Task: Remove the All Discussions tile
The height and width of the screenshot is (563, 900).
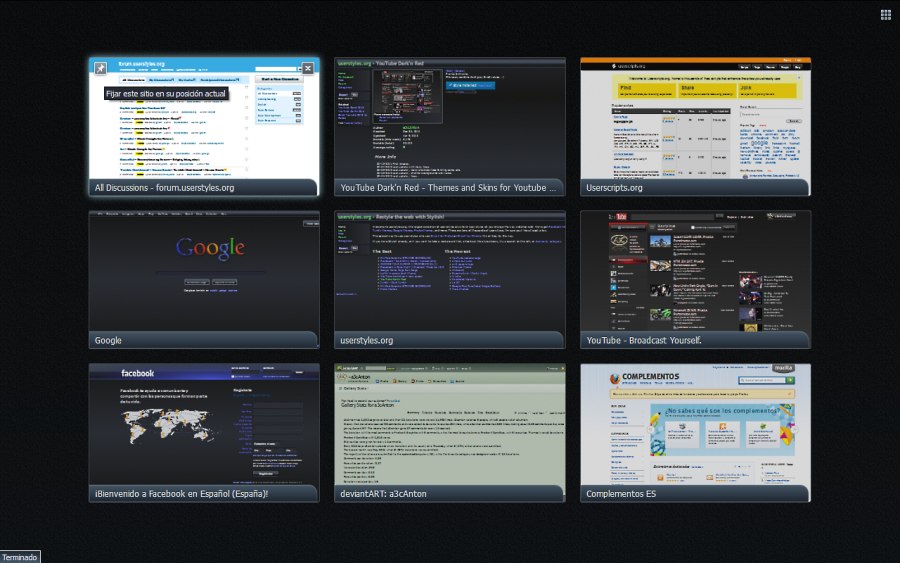Action: point(308,68)
